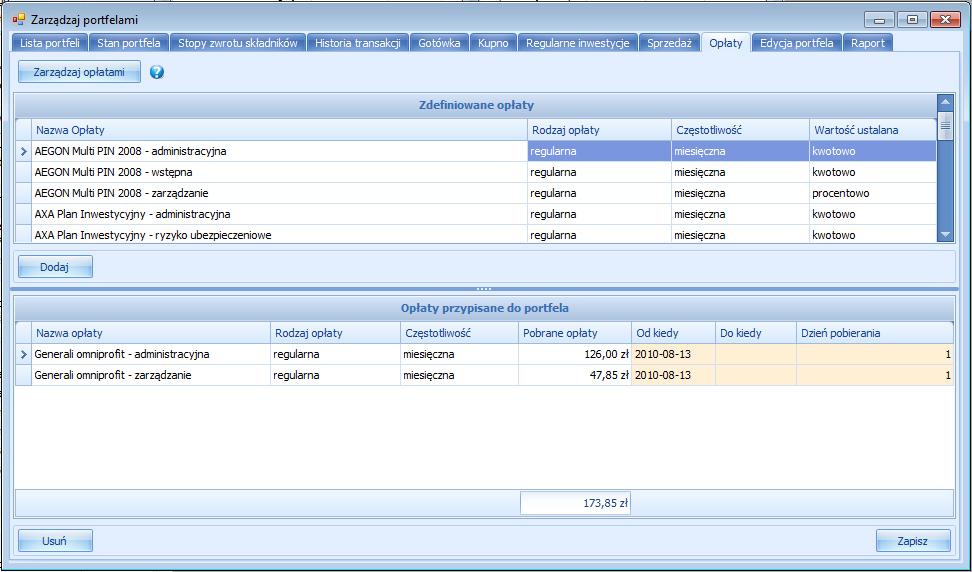Click the Zarządzaj opłatami button
Screen dimensions: 972x572
pyautogui.click(x=79, y=72)
